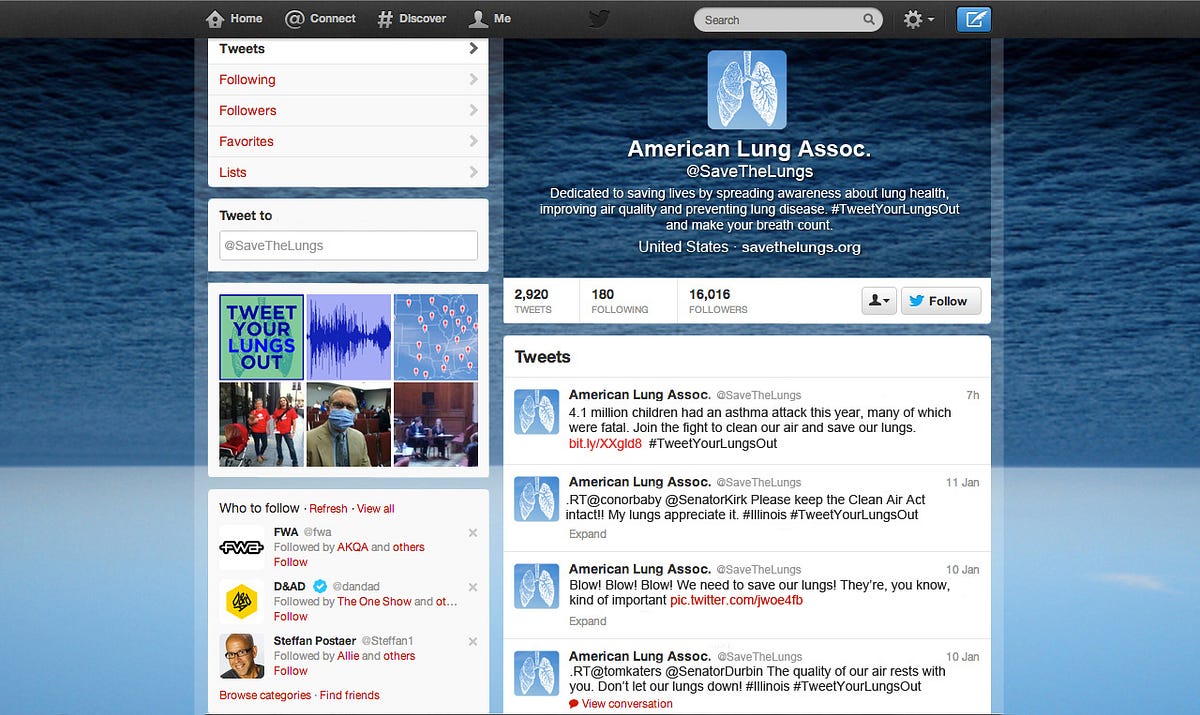Click Refresh in Who to follow
This screenshot has width=1200, height=715.
[329, 508]
